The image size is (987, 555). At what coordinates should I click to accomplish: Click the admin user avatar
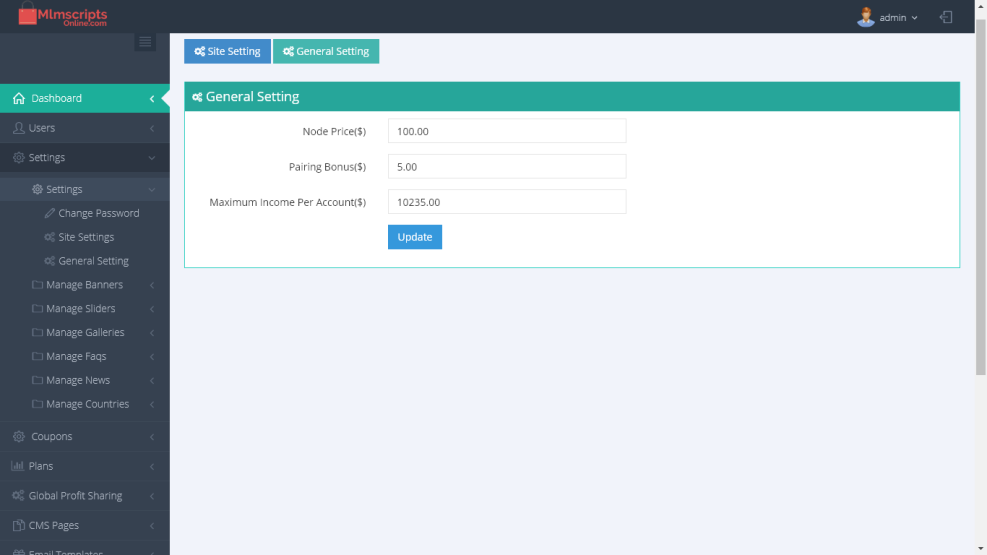click(866, 17)
